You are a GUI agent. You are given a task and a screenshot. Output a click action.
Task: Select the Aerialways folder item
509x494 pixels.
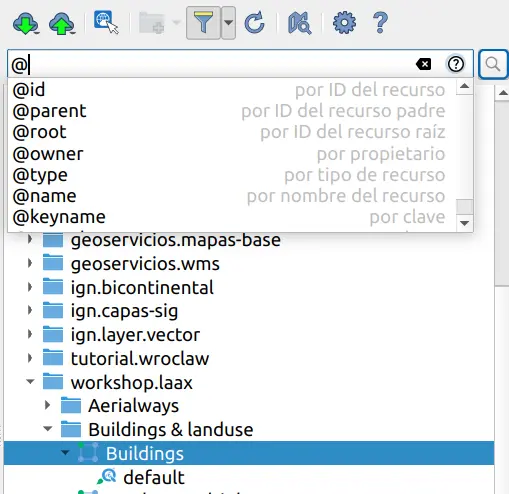tap(133, 406)
